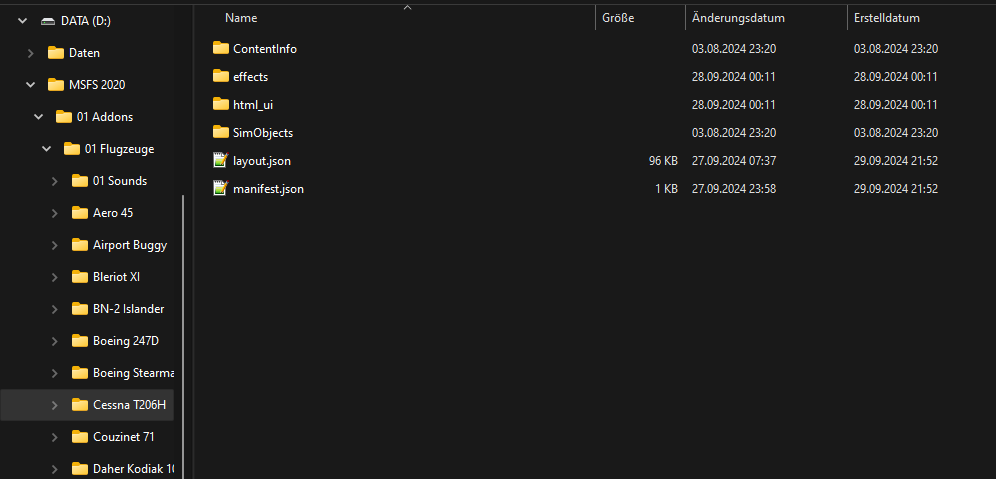996x479 pixels.
Task: Click the DATA (D:) drive icon
Action: coord(48,21)
